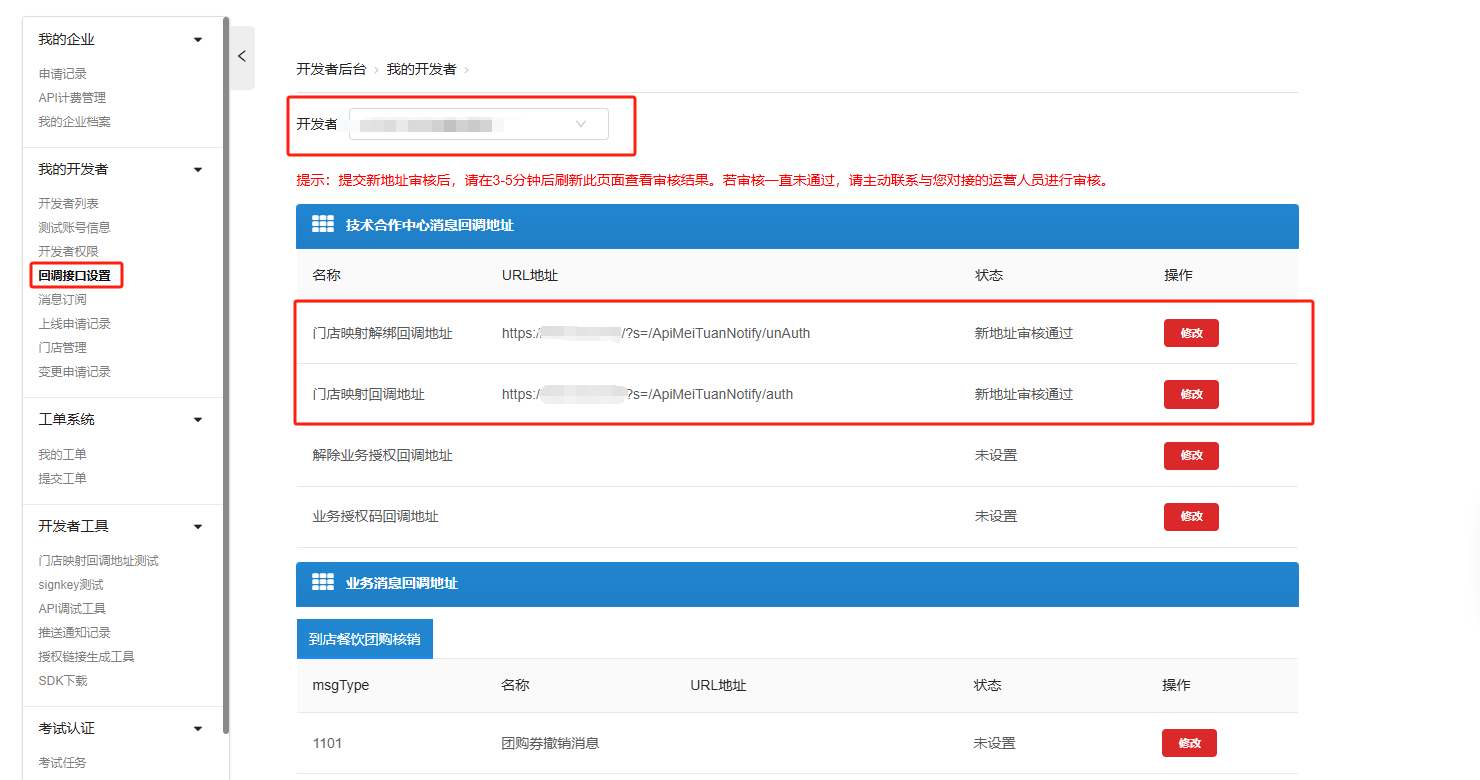This screenshot has width=1480, height=780.
Task: Click 修改 for 解除业务授权回调地址
Action: click(x=1190, y=455)
